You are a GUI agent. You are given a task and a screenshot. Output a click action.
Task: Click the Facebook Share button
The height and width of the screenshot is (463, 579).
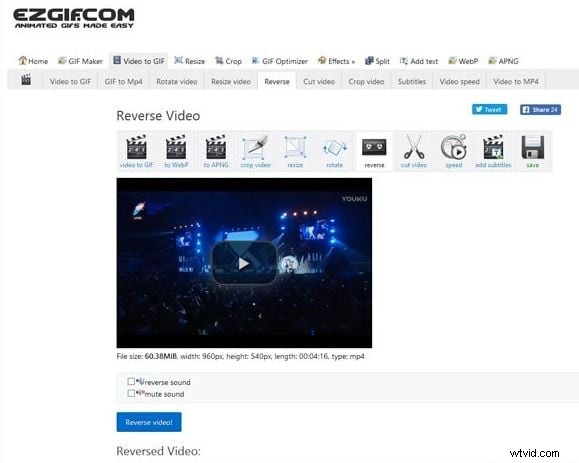[540, 109]
